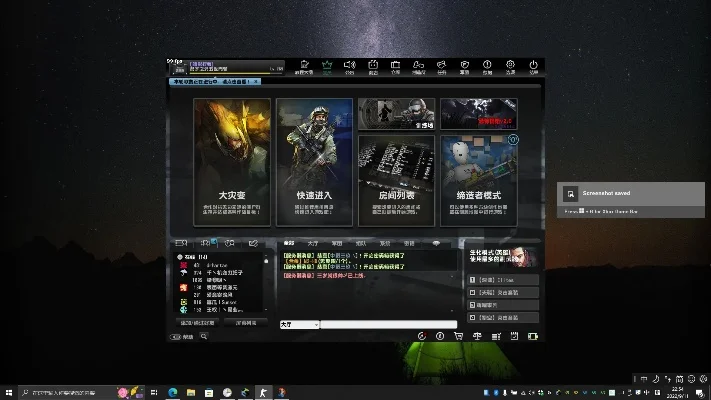Image resolution: width=711 pixels, height=400 pixels.
Task: Focus the chat message input field
Action: pos(389,324)
